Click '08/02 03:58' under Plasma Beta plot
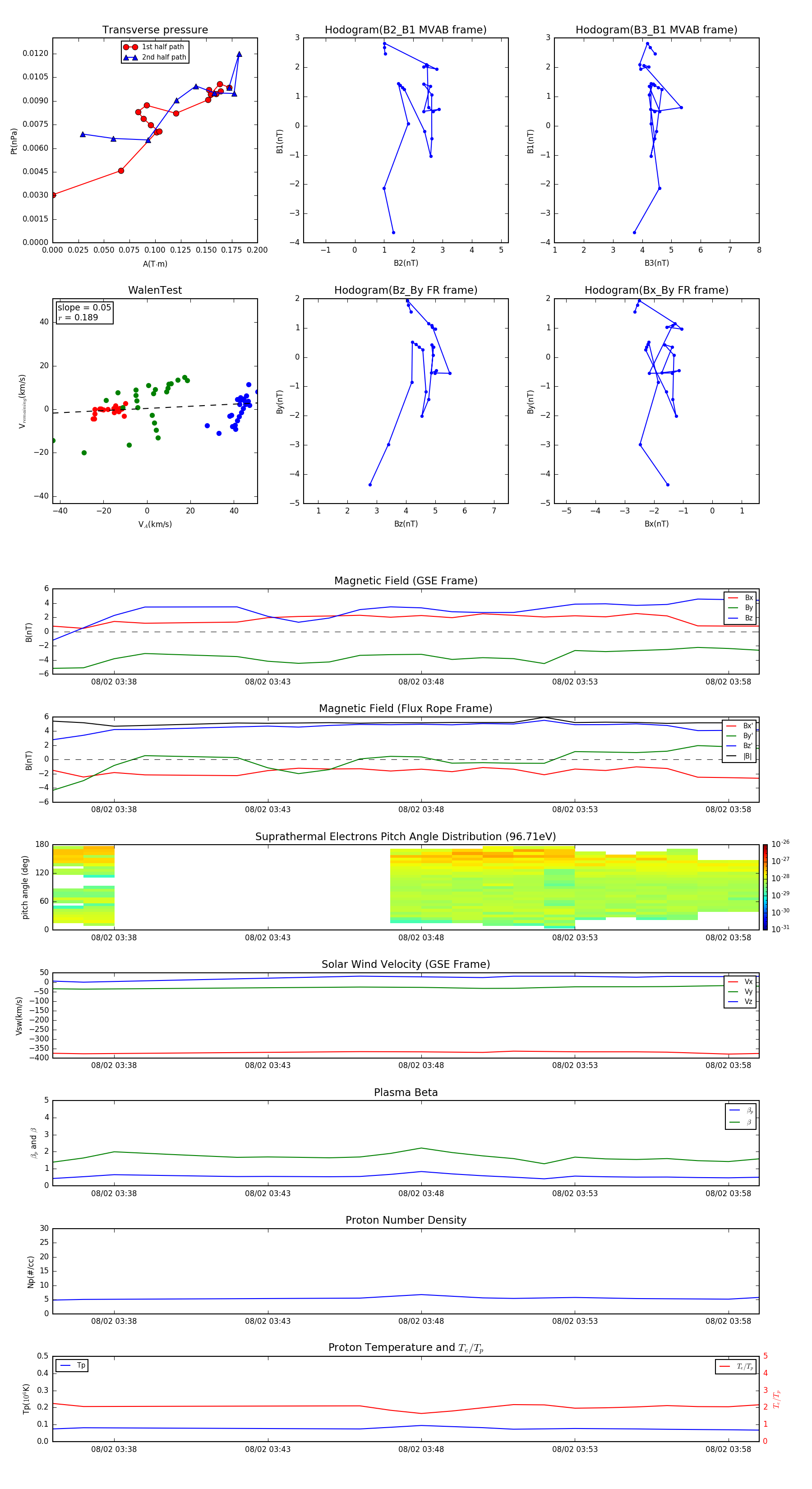 click(x=728, y=1193)
